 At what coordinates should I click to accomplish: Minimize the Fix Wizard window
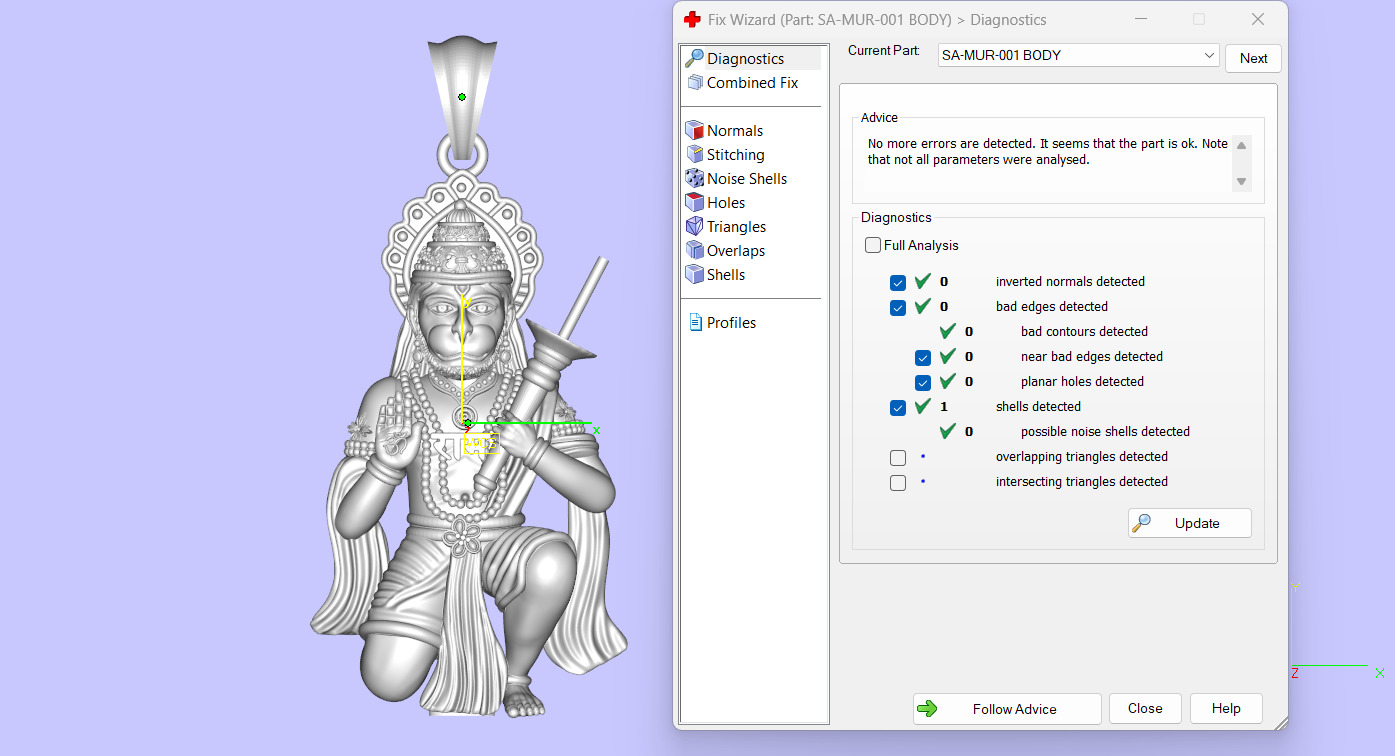point(1139,19)
